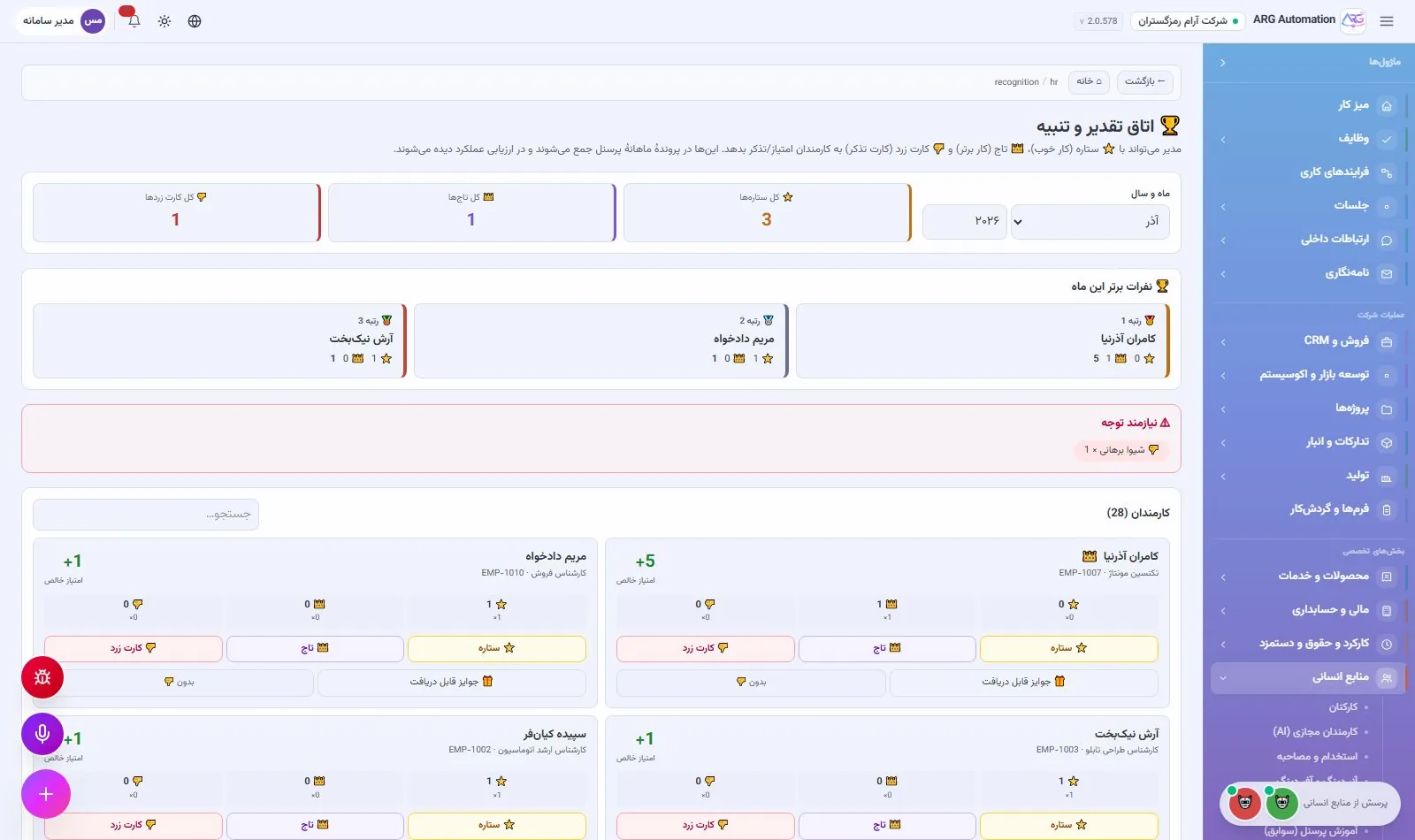
Task: Open the آذر month dropdown
Action: 1090,221
